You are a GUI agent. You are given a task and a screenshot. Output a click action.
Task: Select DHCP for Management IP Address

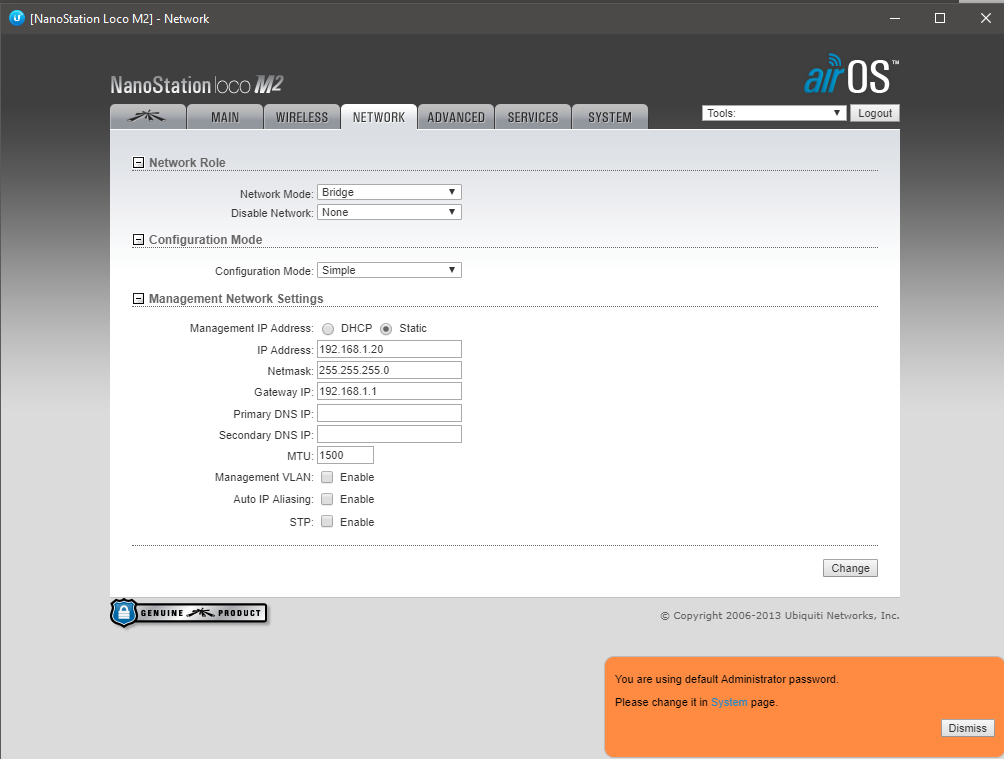pyautogui.click(x=328, y=329)
